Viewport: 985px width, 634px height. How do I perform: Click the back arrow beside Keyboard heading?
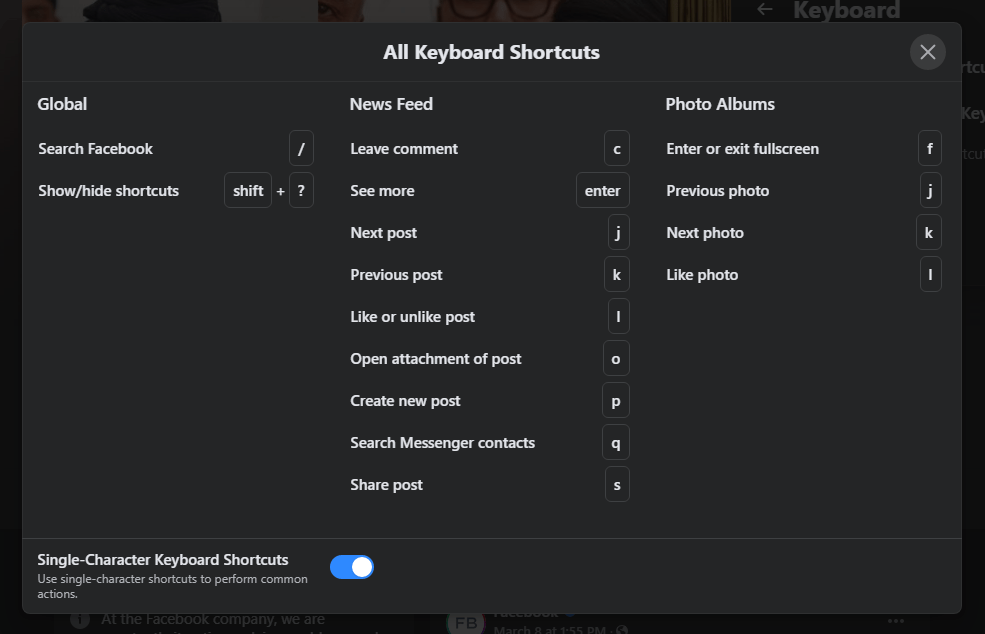coord(765,9)
